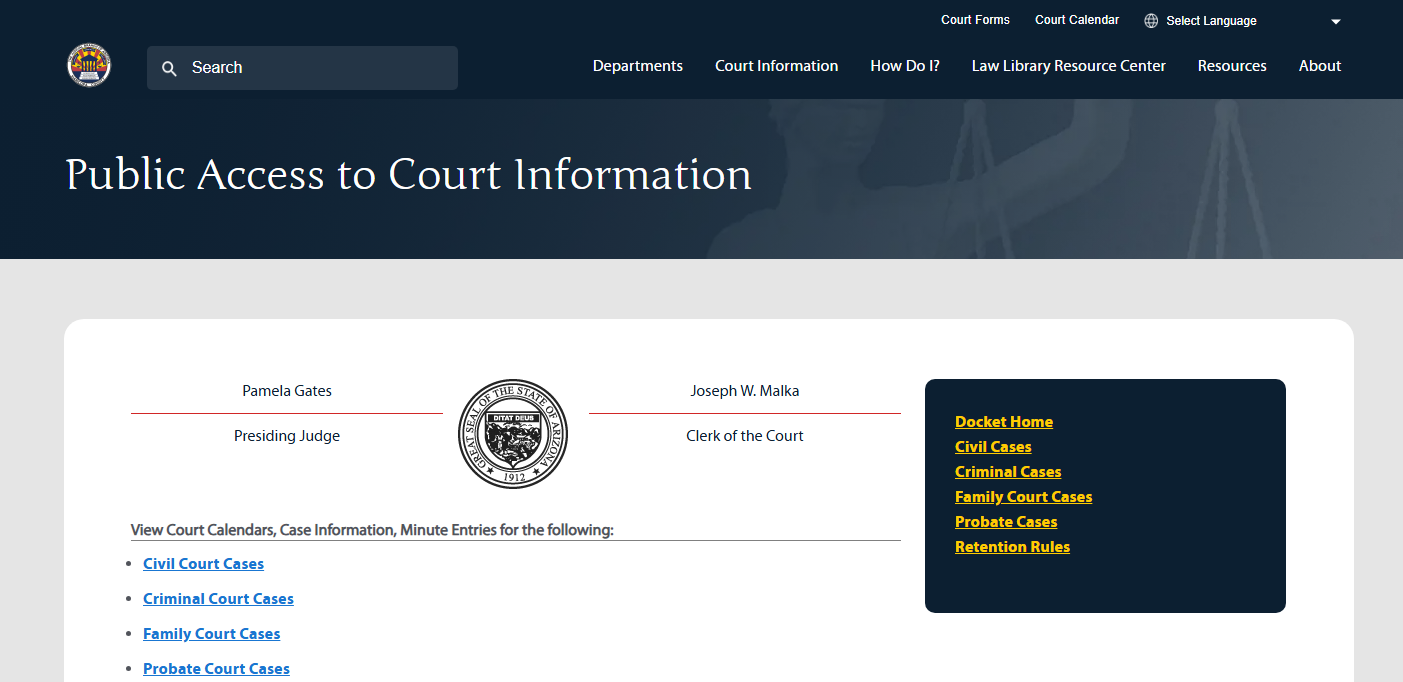This screenshot has height=682, width=1403.
Task: Click the magnifying glass search icon
Action: (x=170, y=68)
